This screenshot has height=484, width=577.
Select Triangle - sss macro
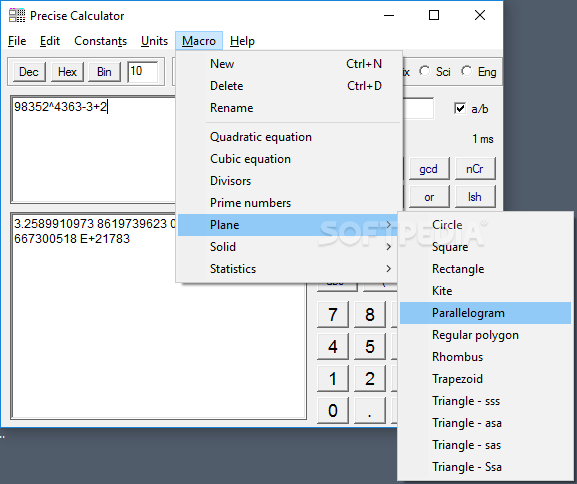tap(485, 401)
